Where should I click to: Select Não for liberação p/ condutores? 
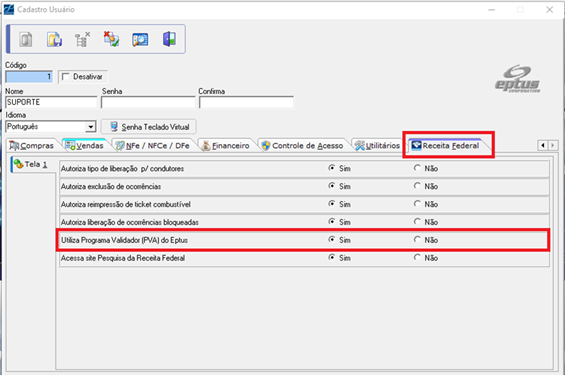coord(417,168)
